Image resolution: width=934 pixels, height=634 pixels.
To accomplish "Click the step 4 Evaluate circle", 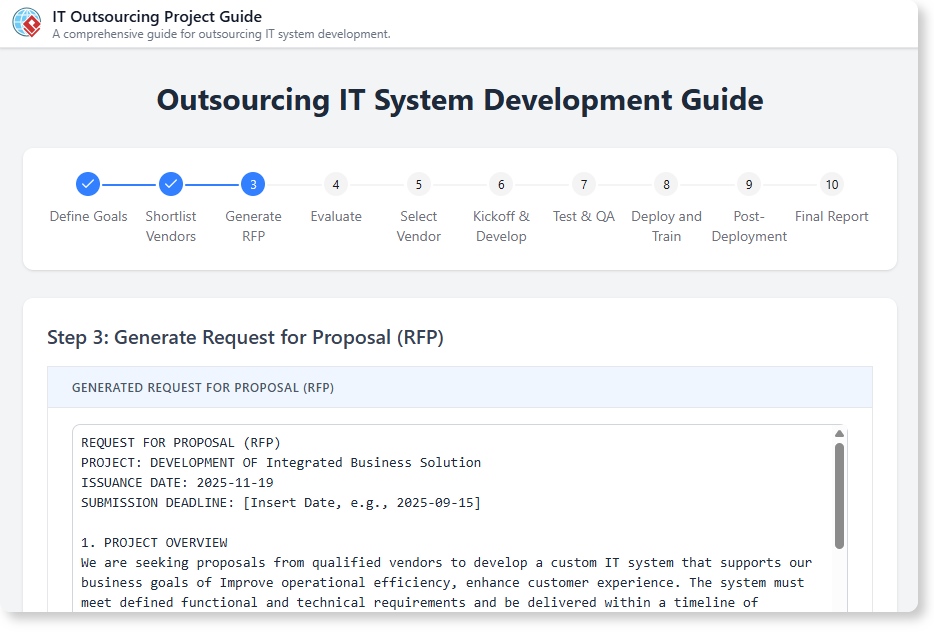I will (335, 184).
